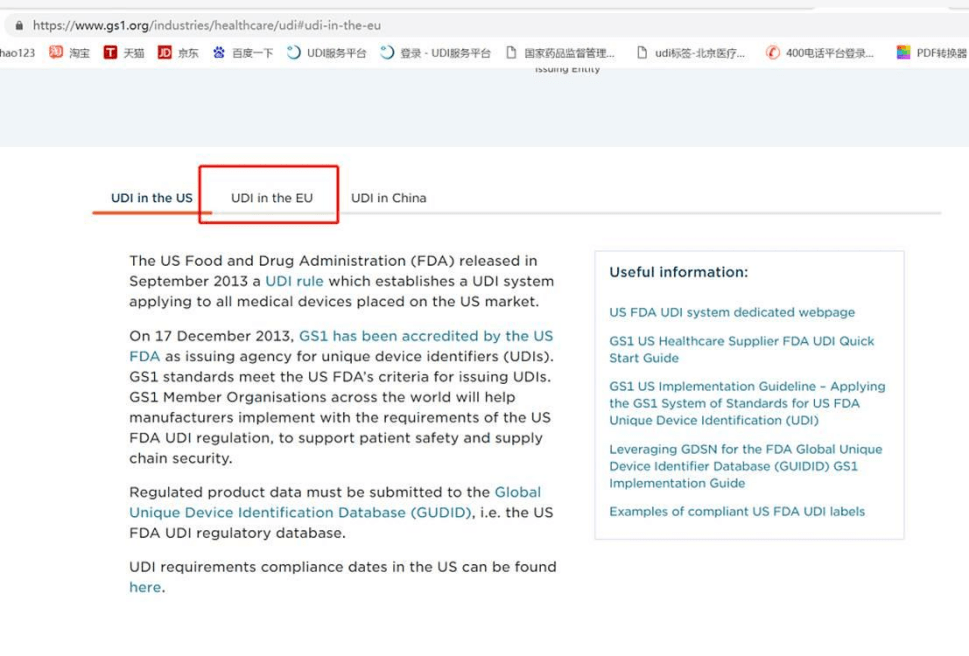Open the PDF转换器 bookmark icon
The image size is (969, 656).
click(903, 53)
